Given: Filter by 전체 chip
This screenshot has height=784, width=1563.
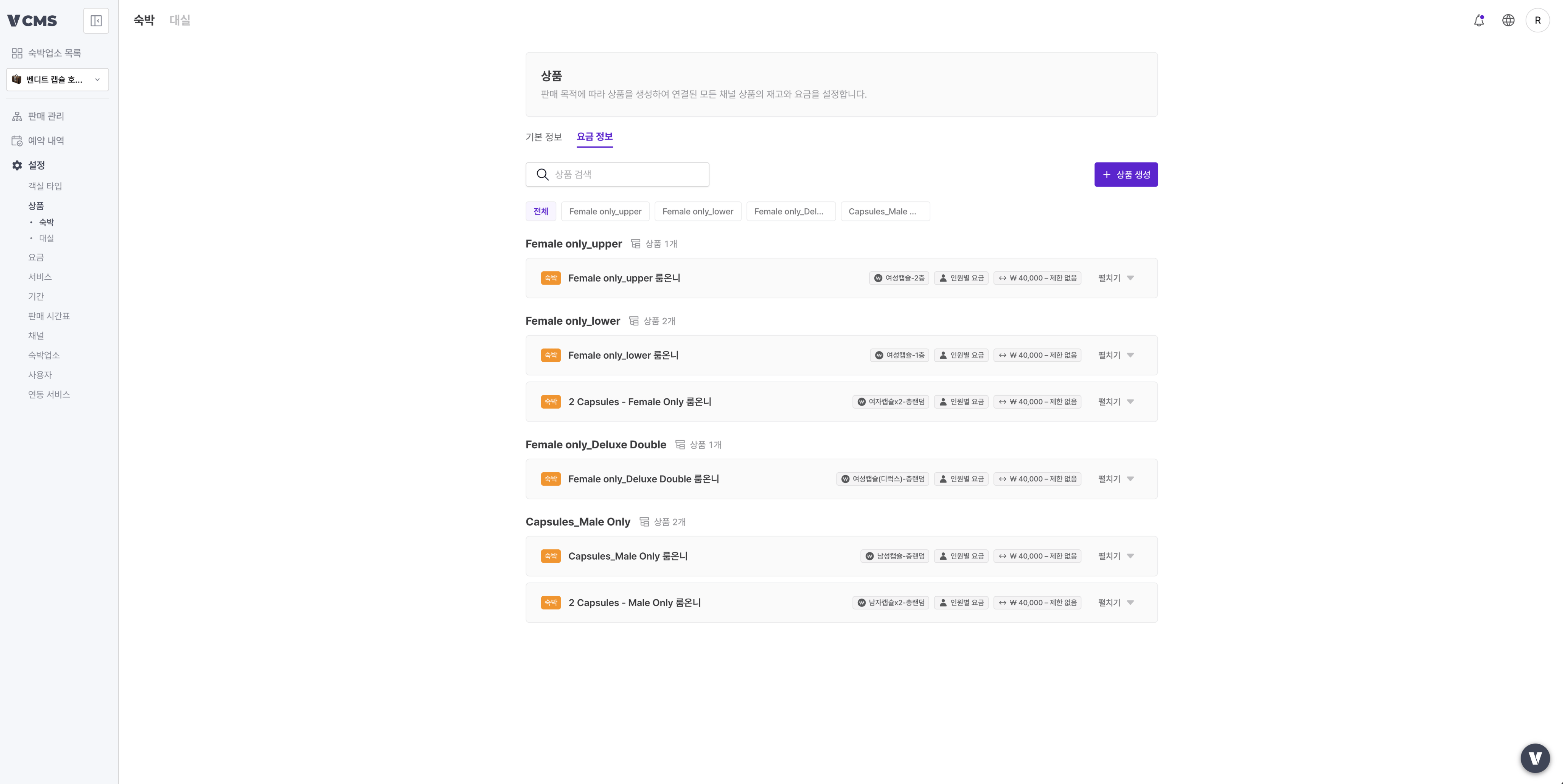Looking at the screenshot, I should [541, 211].
